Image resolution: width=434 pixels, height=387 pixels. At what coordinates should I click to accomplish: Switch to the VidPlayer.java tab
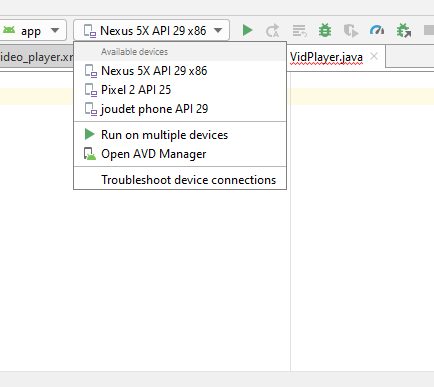(x=326, y=57)
